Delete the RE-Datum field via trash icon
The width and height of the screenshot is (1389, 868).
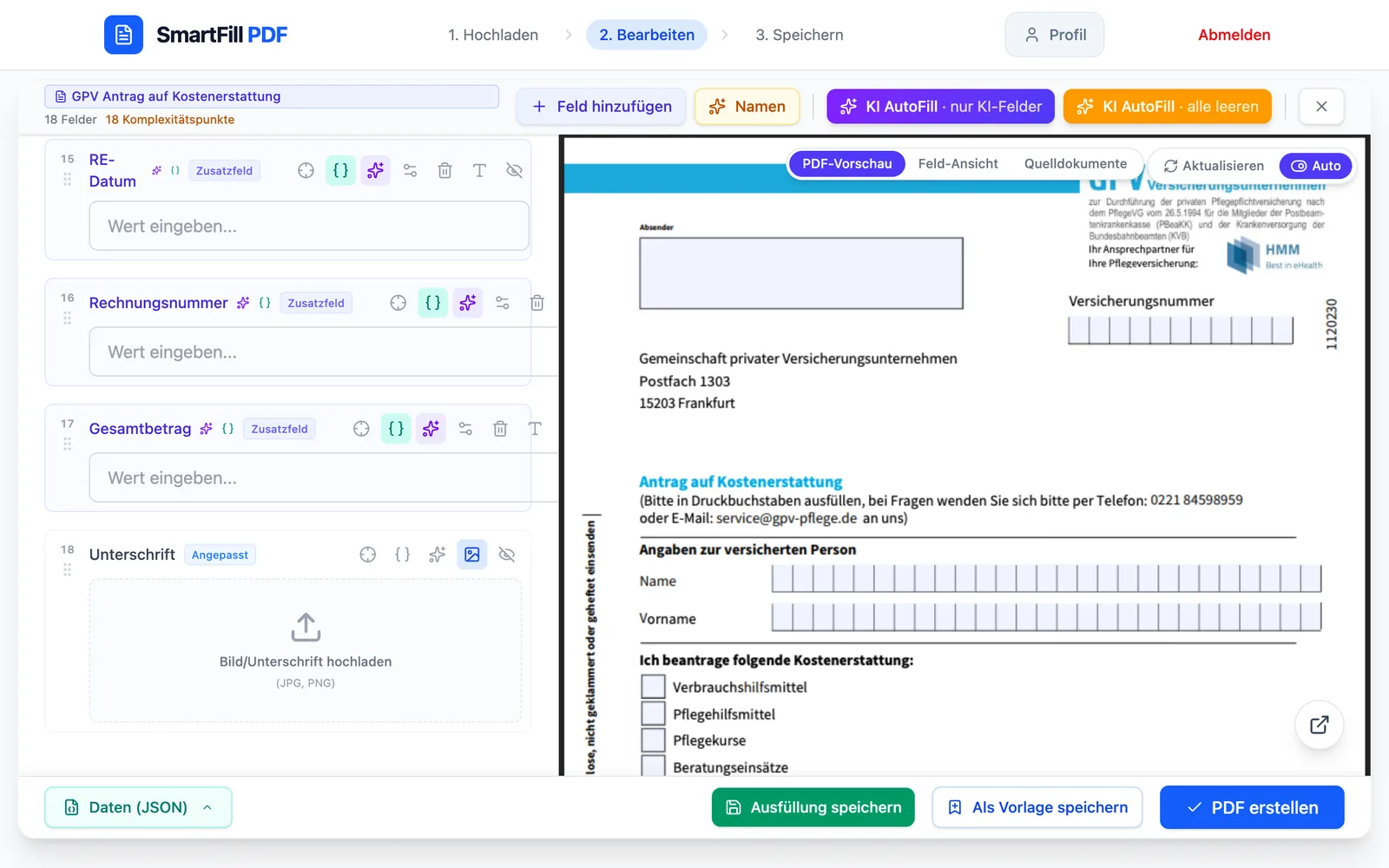point(444,170)
